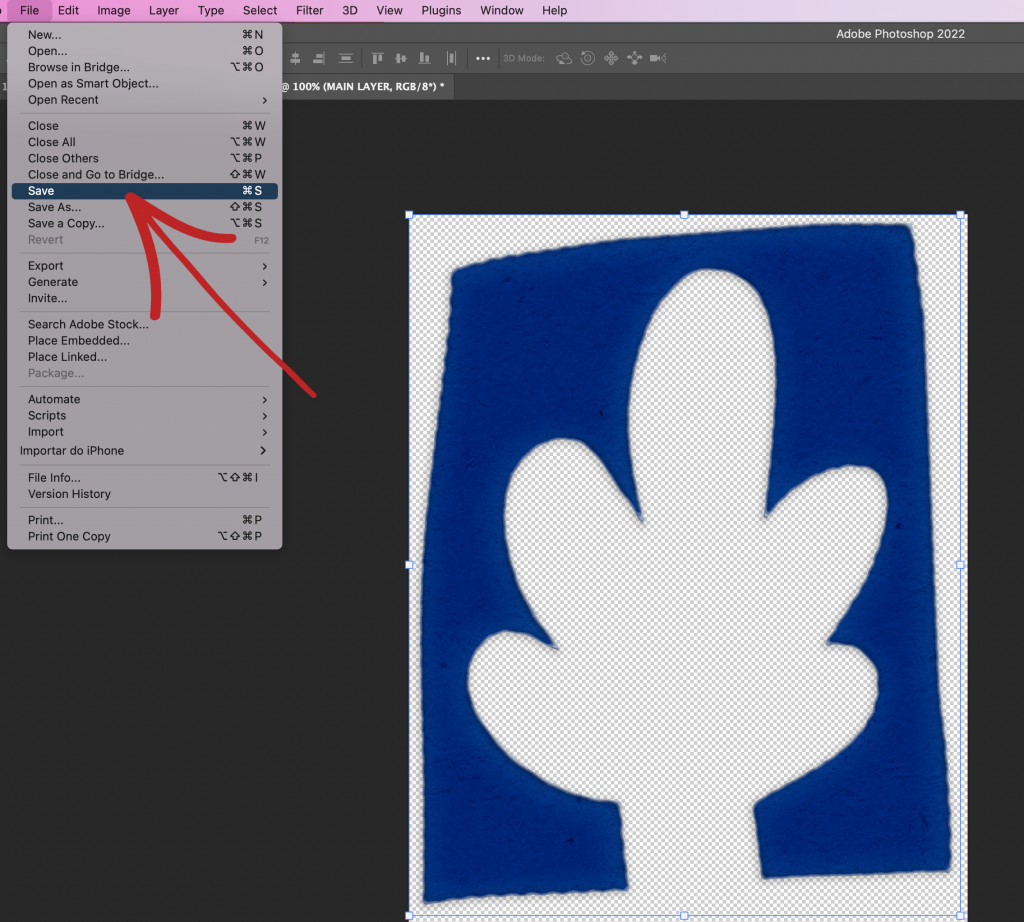
Task: Click the align right edges icon
Action: [319, 58]
